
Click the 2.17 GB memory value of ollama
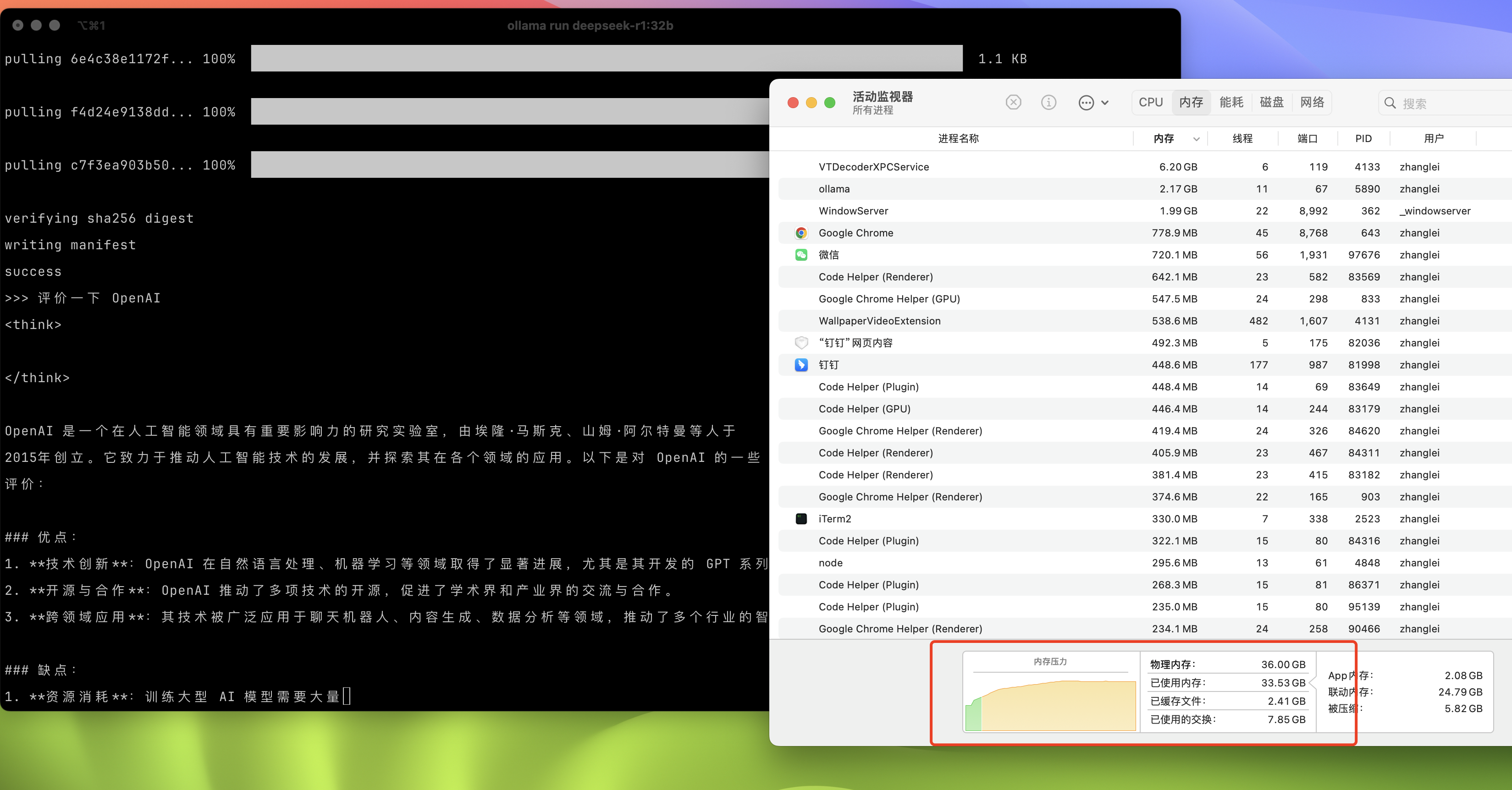click(1177, 189)
